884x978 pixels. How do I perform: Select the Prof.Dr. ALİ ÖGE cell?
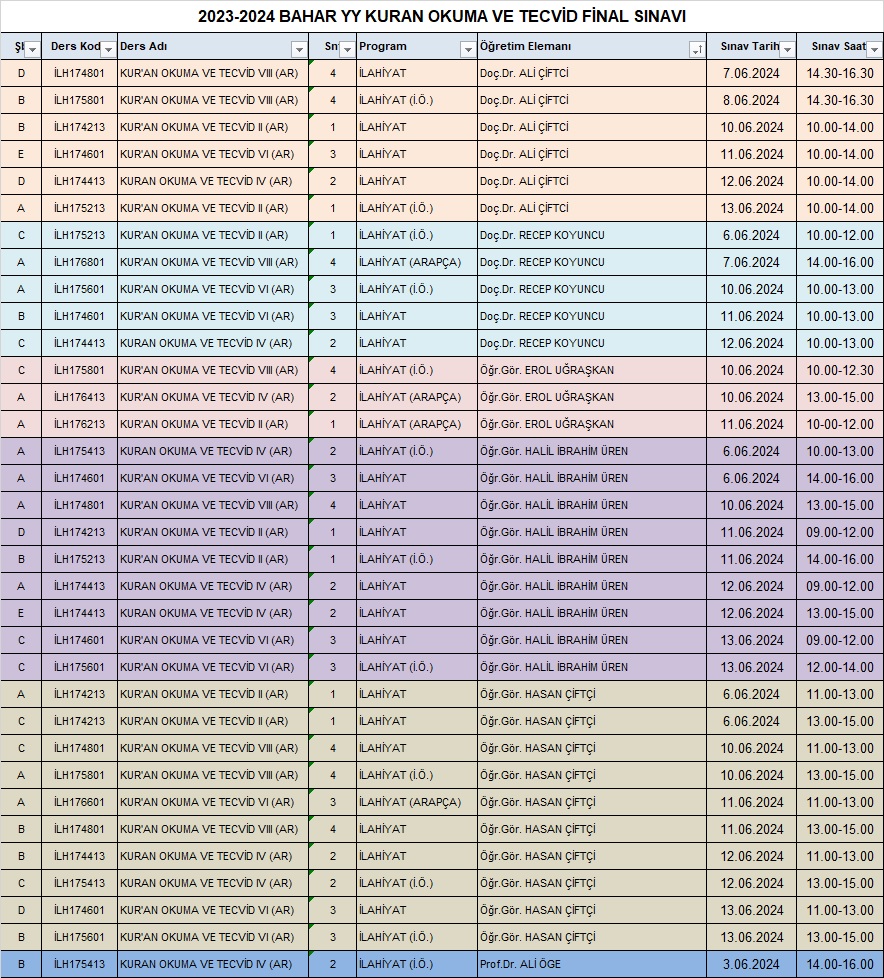coord(591,964)
